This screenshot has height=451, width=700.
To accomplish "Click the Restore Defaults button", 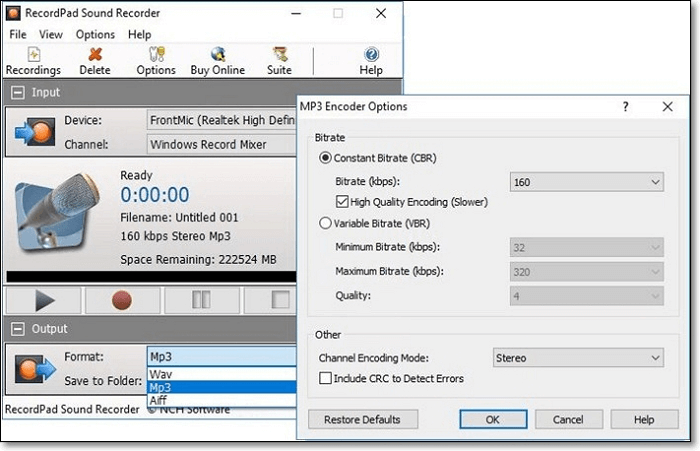I will (x=362, y=420).
